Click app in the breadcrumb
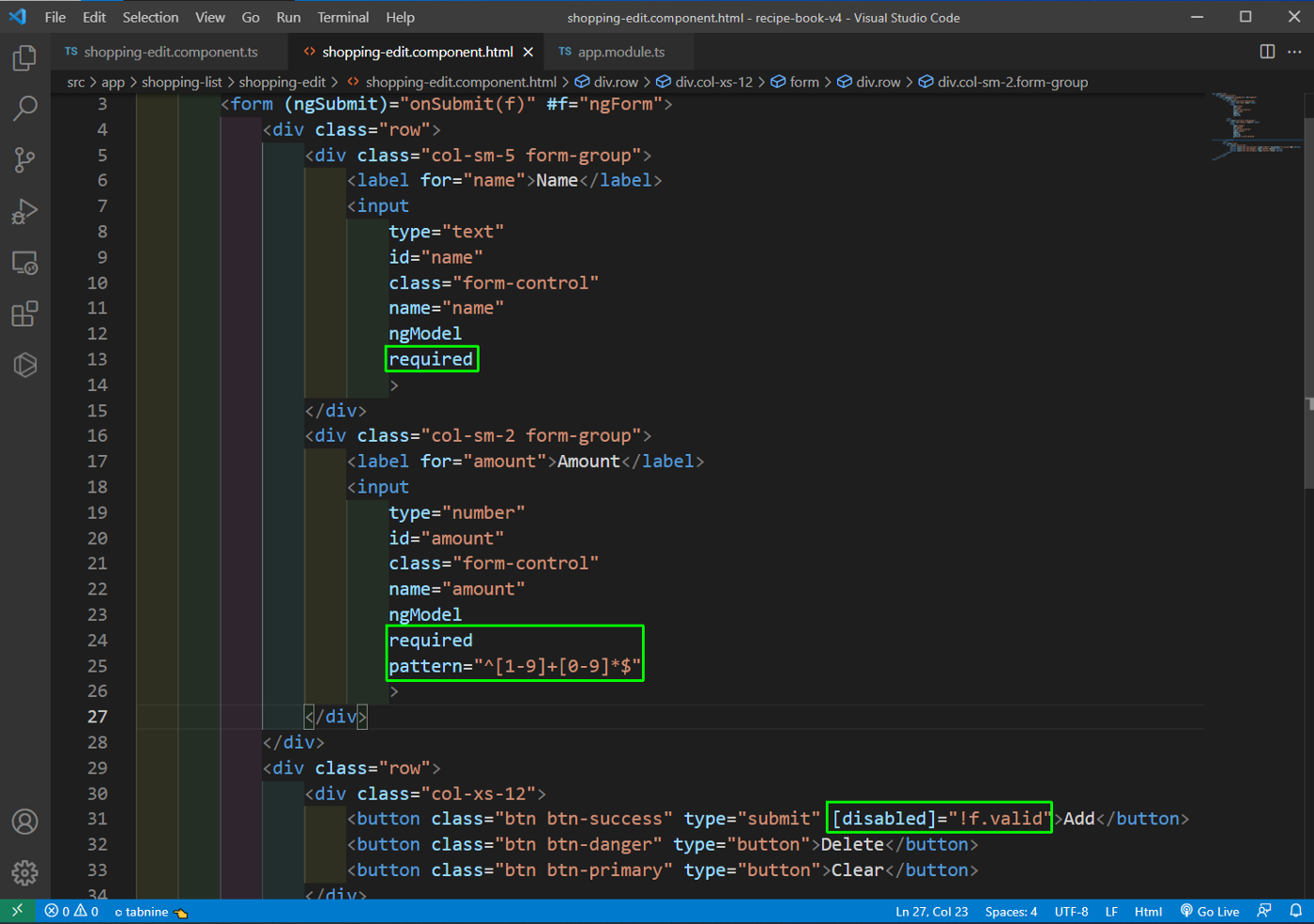This screenshot has width=1314, height=924. click(x=113, y=83)
